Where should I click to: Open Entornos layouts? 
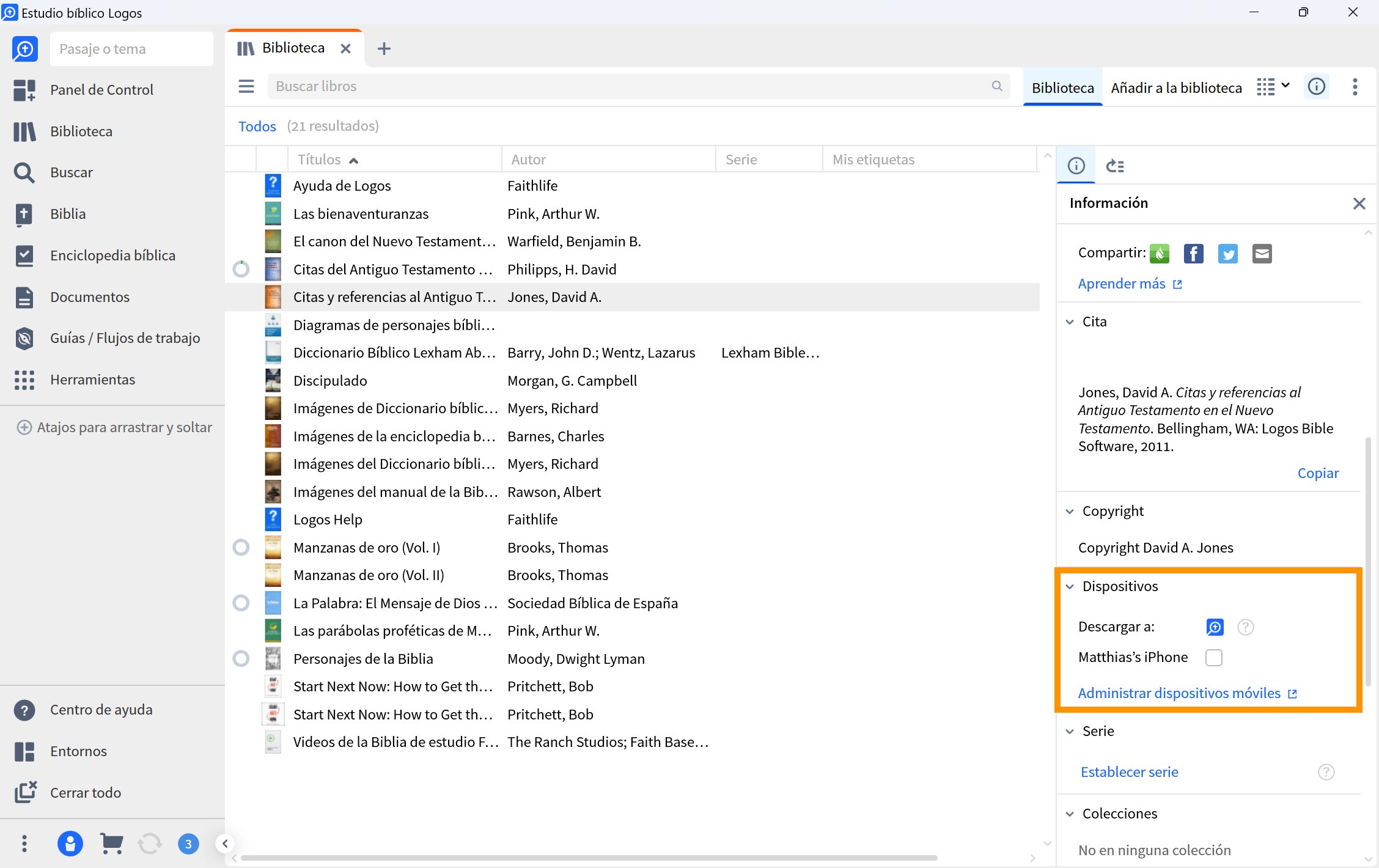tap(60, 751)
